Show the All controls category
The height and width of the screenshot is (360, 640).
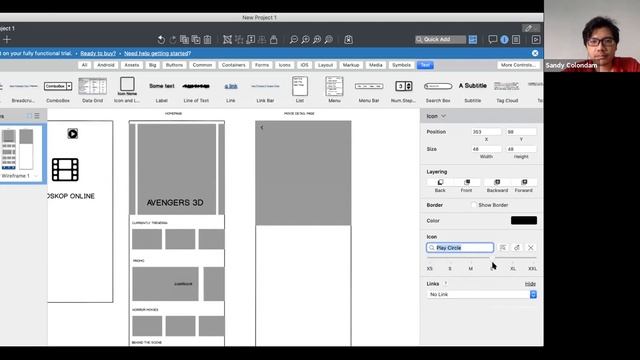coord(84,65)
